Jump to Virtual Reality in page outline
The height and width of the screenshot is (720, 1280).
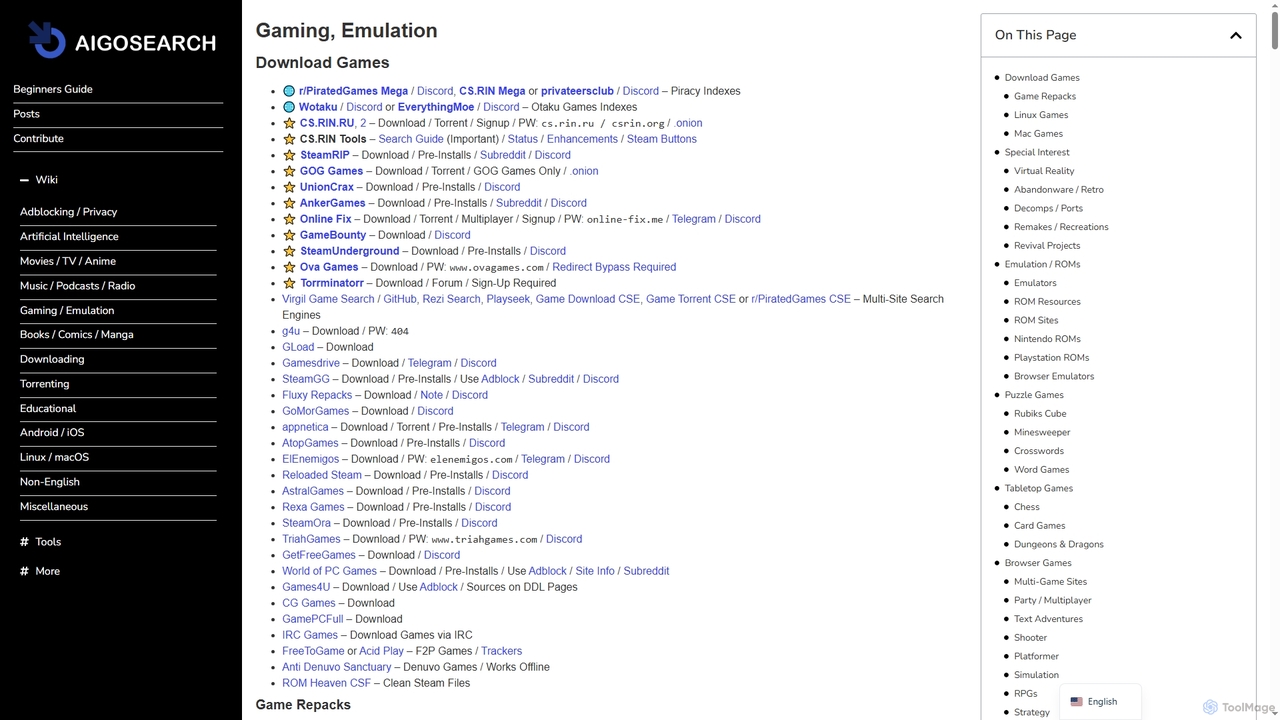(x=1044, y=171)
